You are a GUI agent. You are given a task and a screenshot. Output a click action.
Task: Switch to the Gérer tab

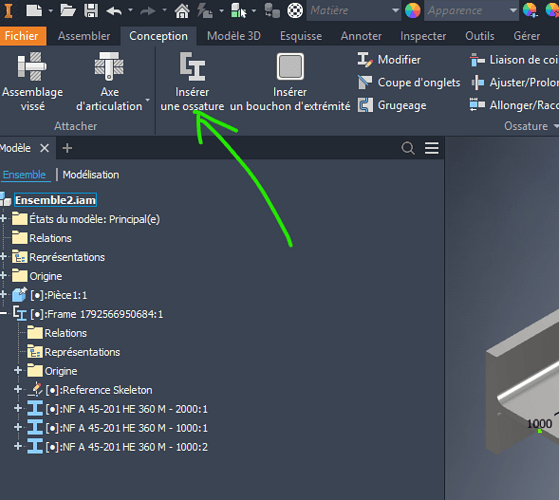527,36
